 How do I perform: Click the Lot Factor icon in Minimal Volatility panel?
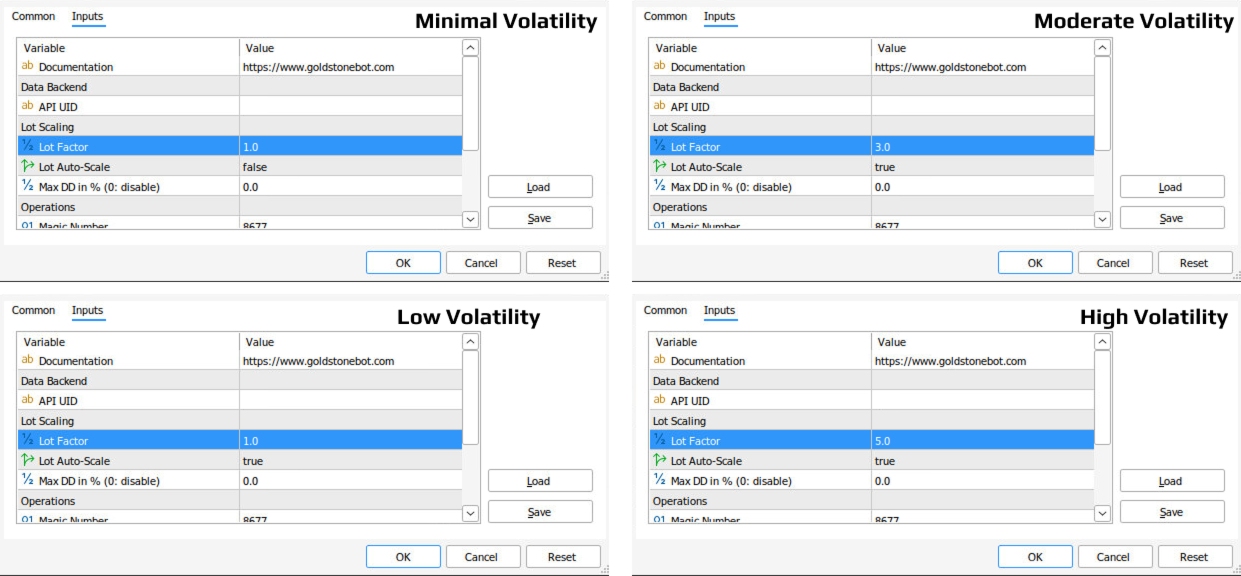click(27, 147)
